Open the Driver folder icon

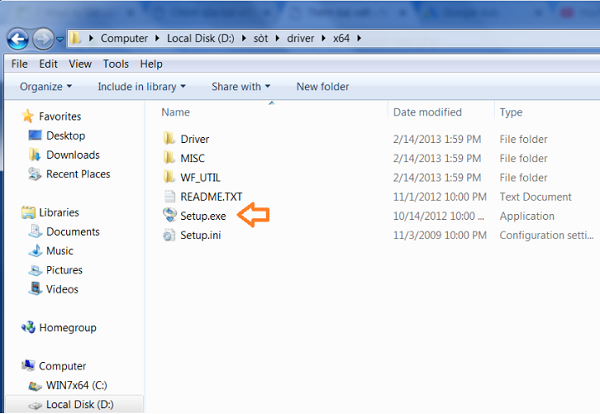tap(169, 139)
